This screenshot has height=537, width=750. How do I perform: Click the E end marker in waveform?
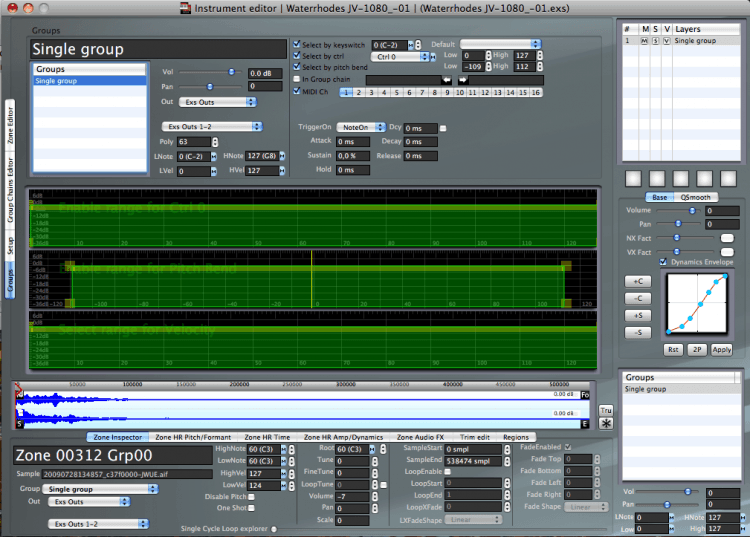pos(585,424)
